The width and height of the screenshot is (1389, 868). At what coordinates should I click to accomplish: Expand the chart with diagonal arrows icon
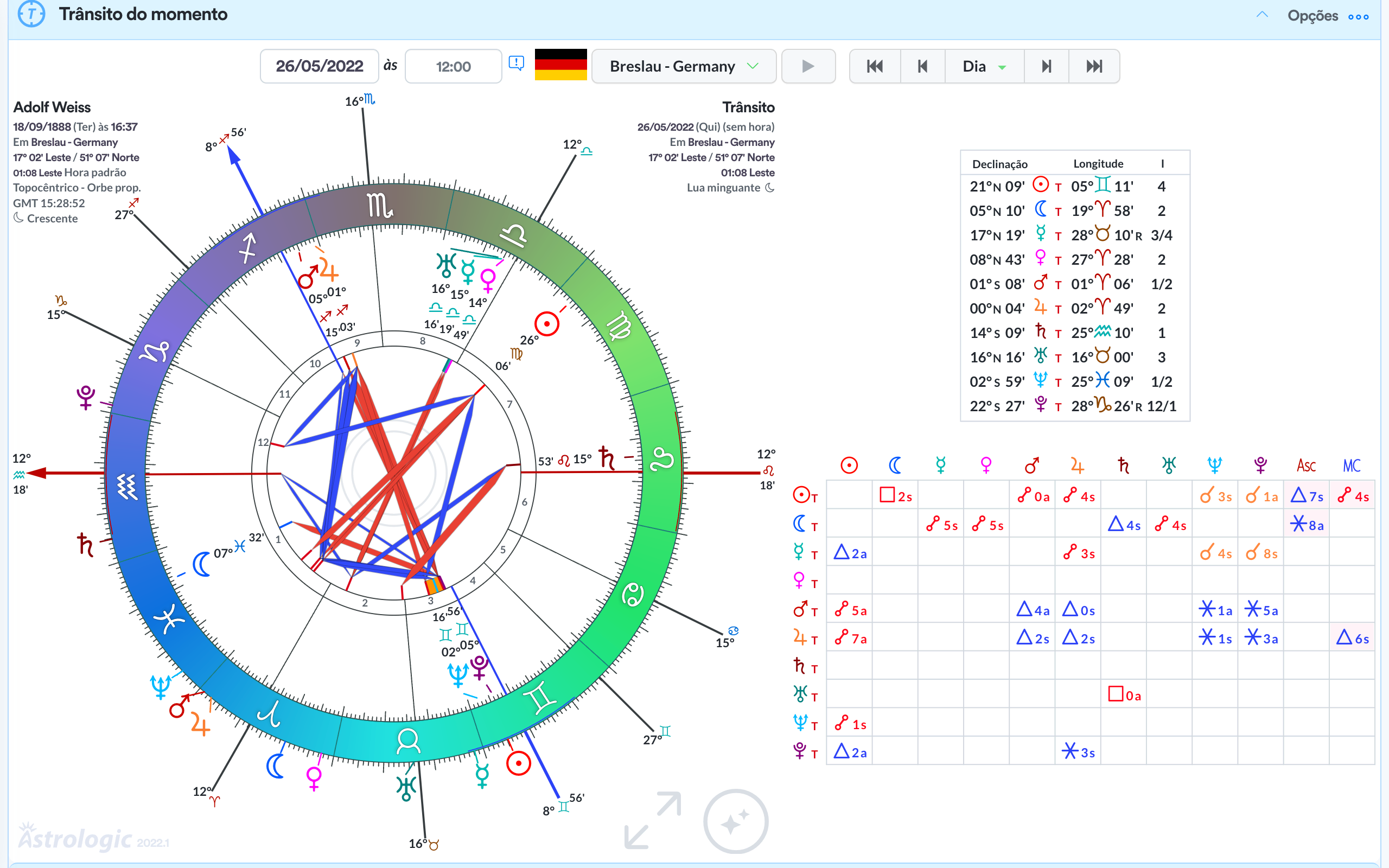(x=653, y=820)
